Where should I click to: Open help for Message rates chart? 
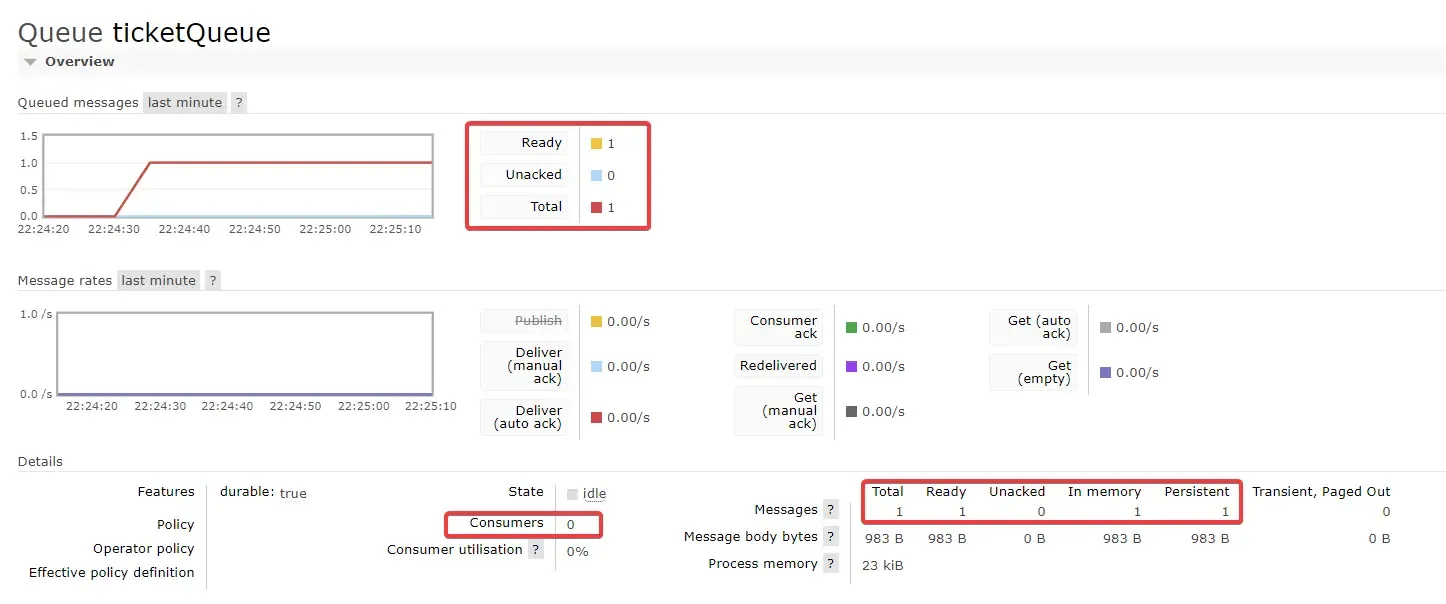point(212,280)
